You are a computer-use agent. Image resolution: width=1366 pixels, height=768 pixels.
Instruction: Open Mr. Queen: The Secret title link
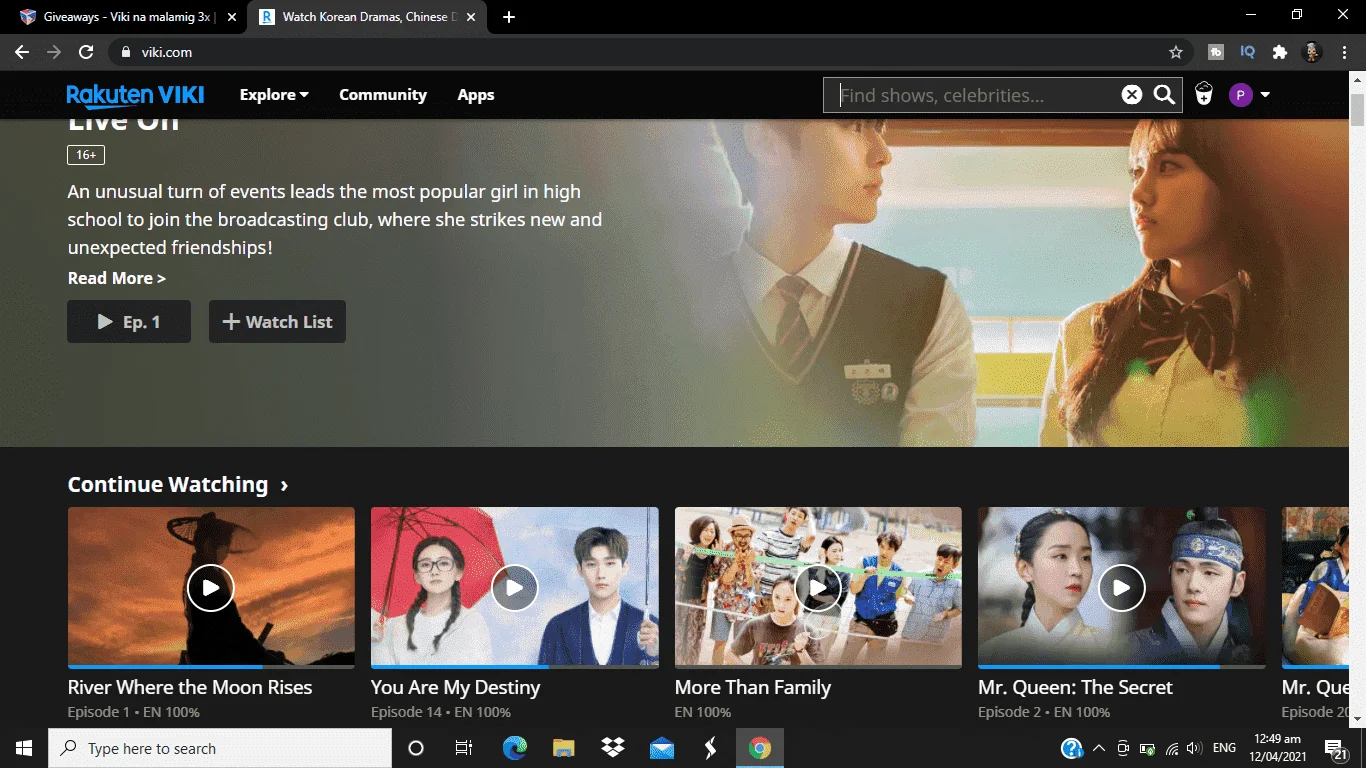(x=1075, y=688)
